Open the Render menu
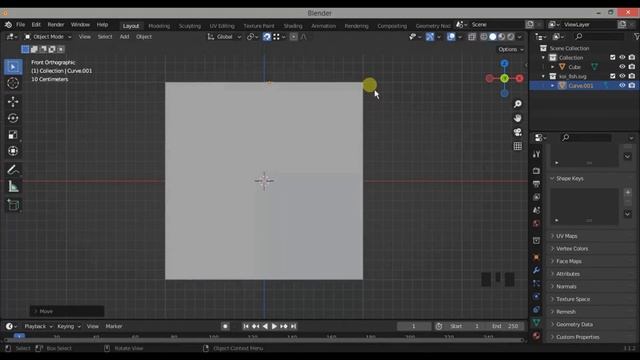Image resolution: width=640 pixels, height=360 pixels. 56,25
